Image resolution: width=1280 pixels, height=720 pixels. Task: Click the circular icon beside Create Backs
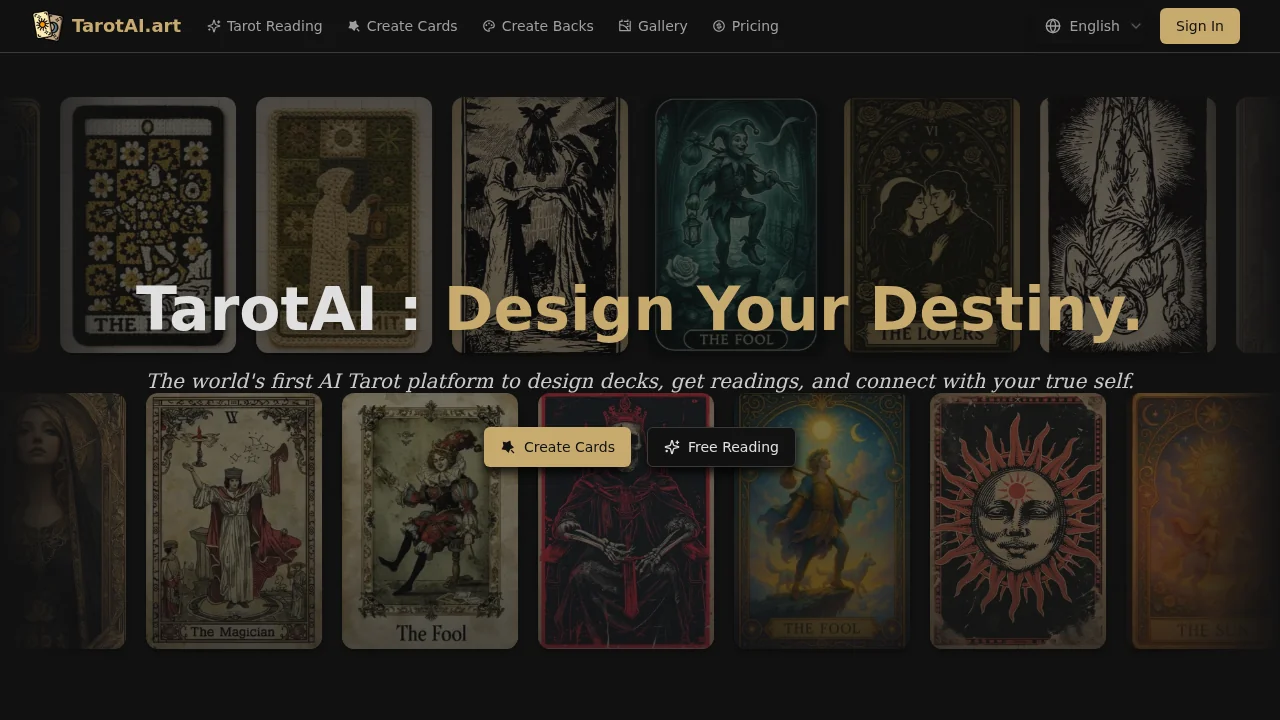(x=488, y=26)
